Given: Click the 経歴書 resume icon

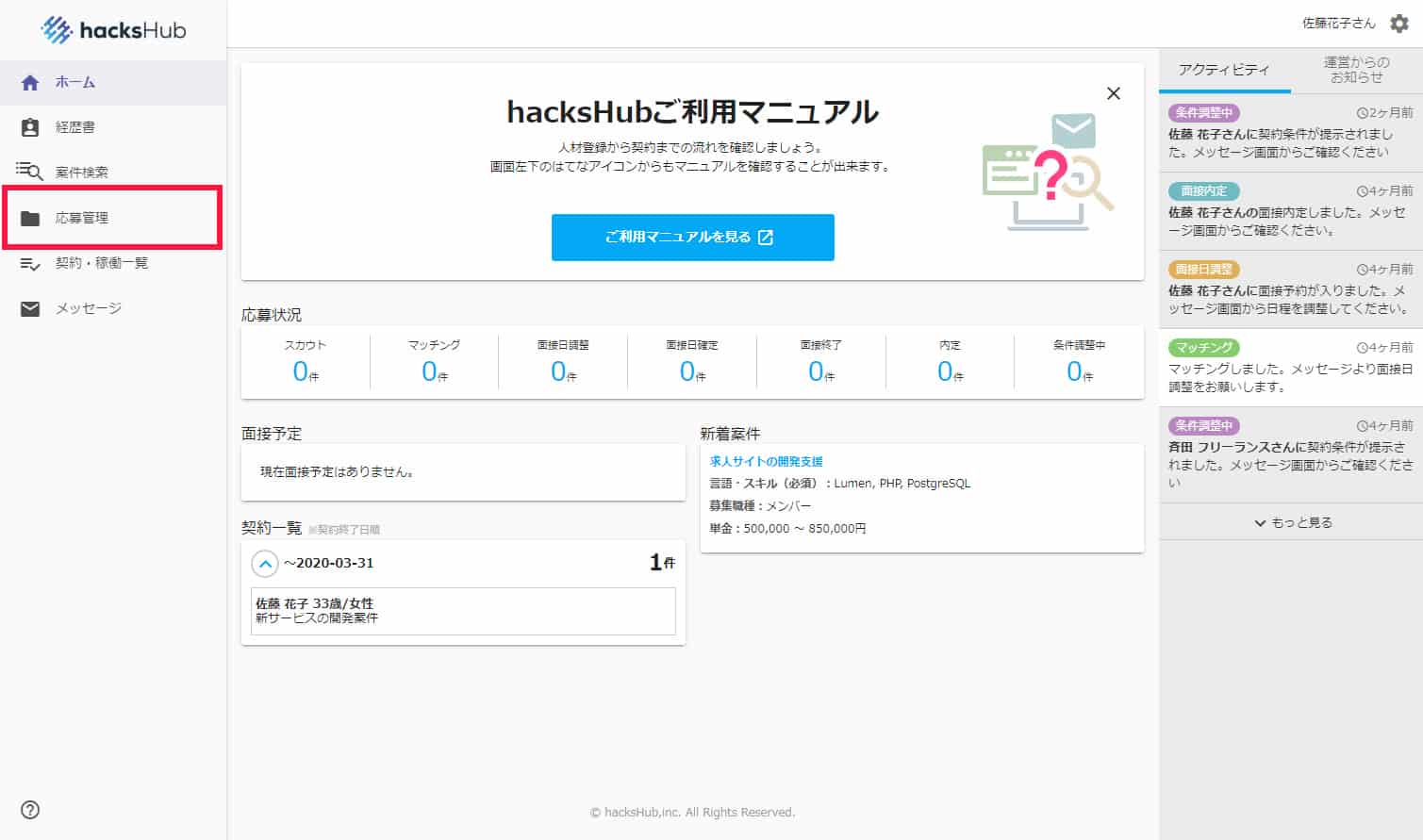Looking at the screenshot, I should pyautogui.click(x=30, y=127).
